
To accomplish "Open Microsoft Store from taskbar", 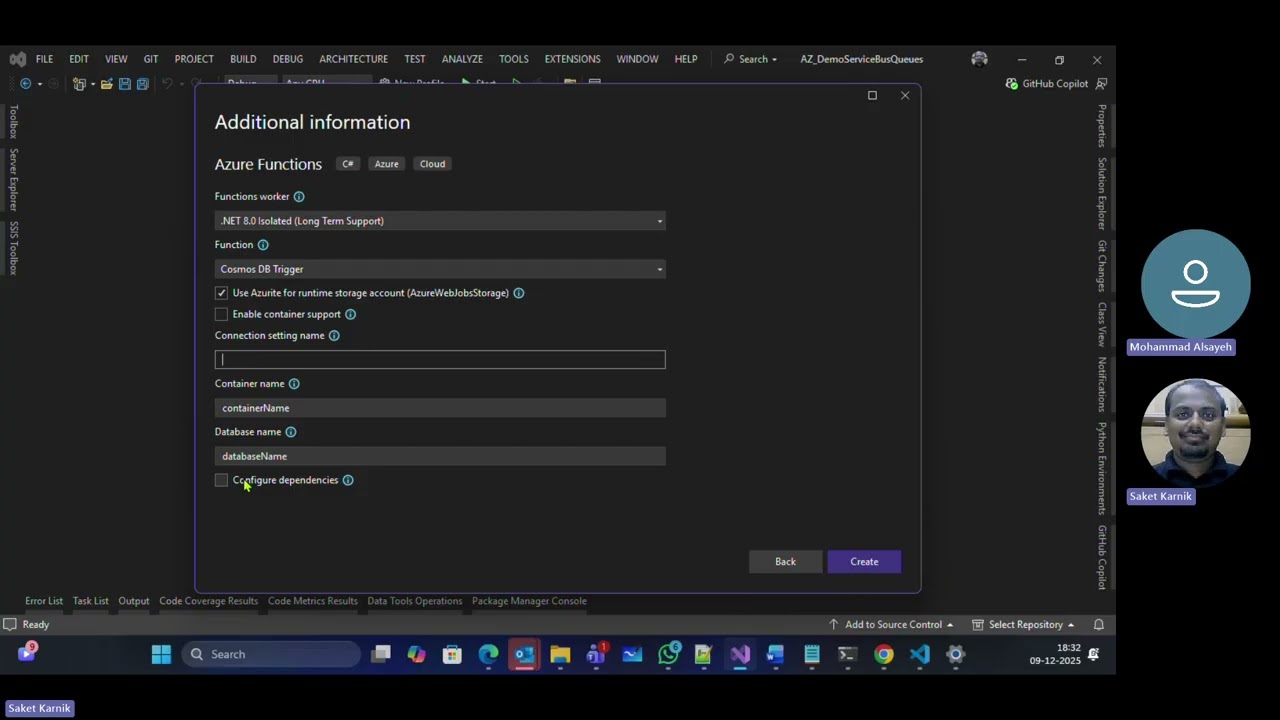I will pyautogui.click(x=452, y=655).
